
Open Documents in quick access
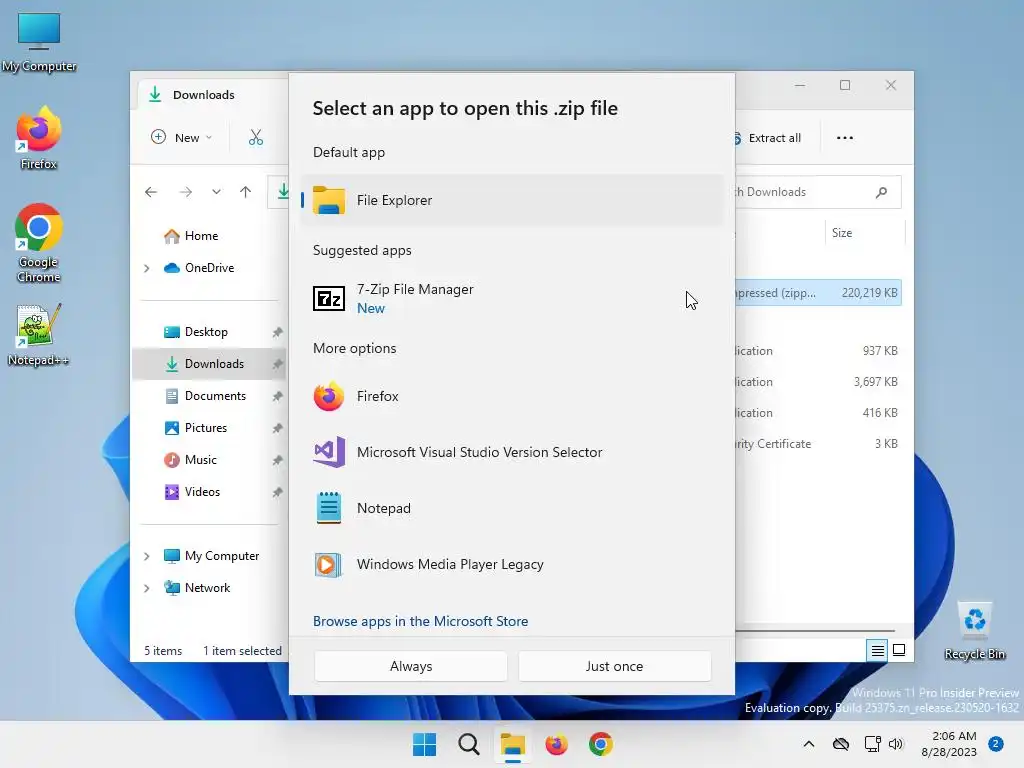205,396
